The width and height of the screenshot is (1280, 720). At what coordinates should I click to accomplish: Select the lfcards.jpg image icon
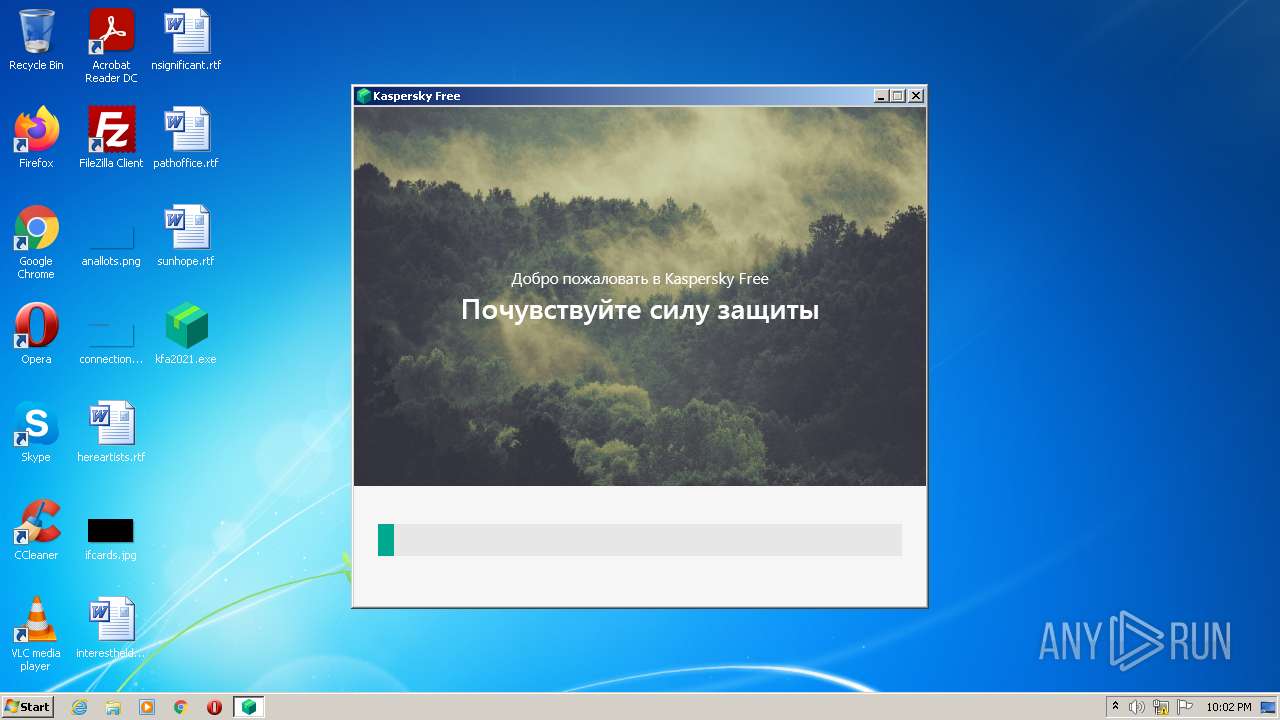[111, 540]
